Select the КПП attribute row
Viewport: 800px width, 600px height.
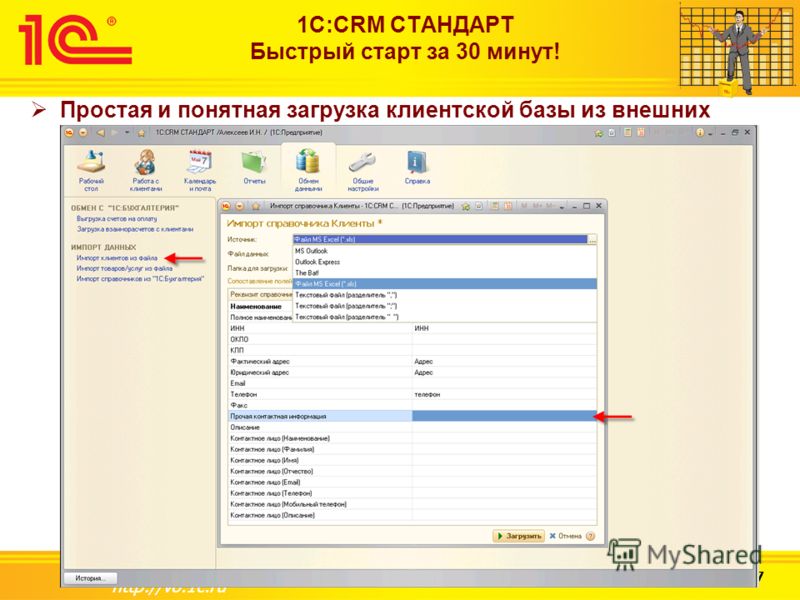pos(320,351)
